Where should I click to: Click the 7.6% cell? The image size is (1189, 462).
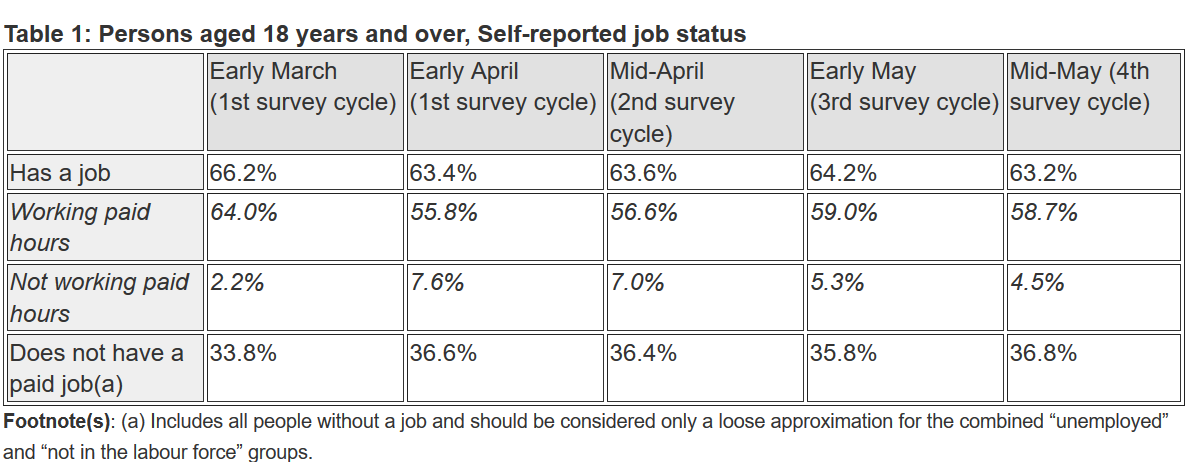click(437, 282)
